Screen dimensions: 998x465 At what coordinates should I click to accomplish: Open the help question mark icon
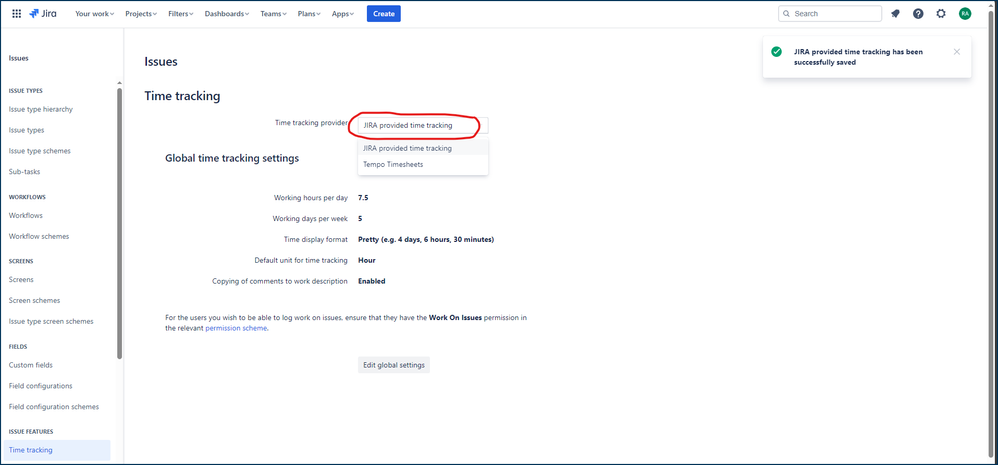918,13
